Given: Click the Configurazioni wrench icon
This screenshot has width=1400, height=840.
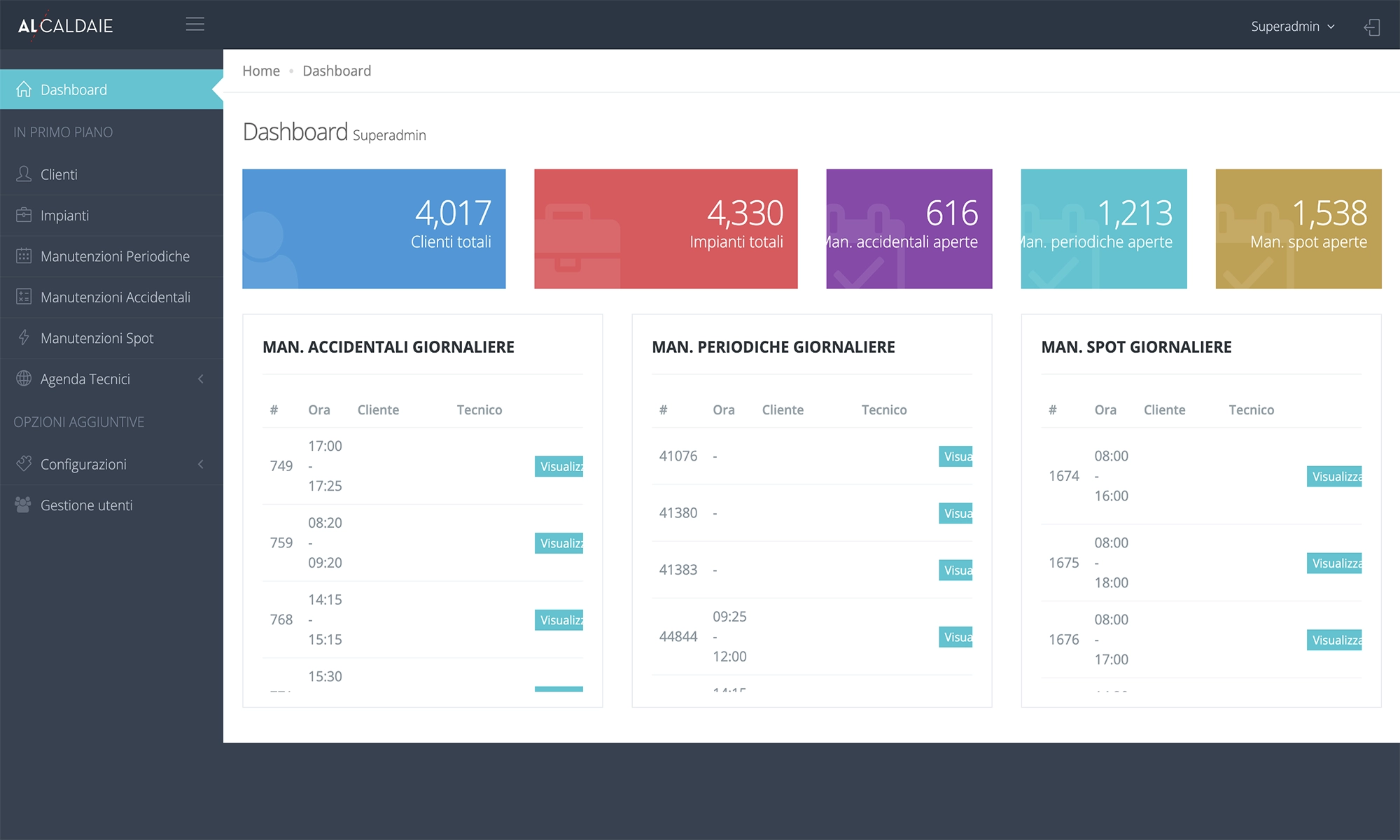Looking at the screenshot, I should pyautogui.click(x=24, y=463).
